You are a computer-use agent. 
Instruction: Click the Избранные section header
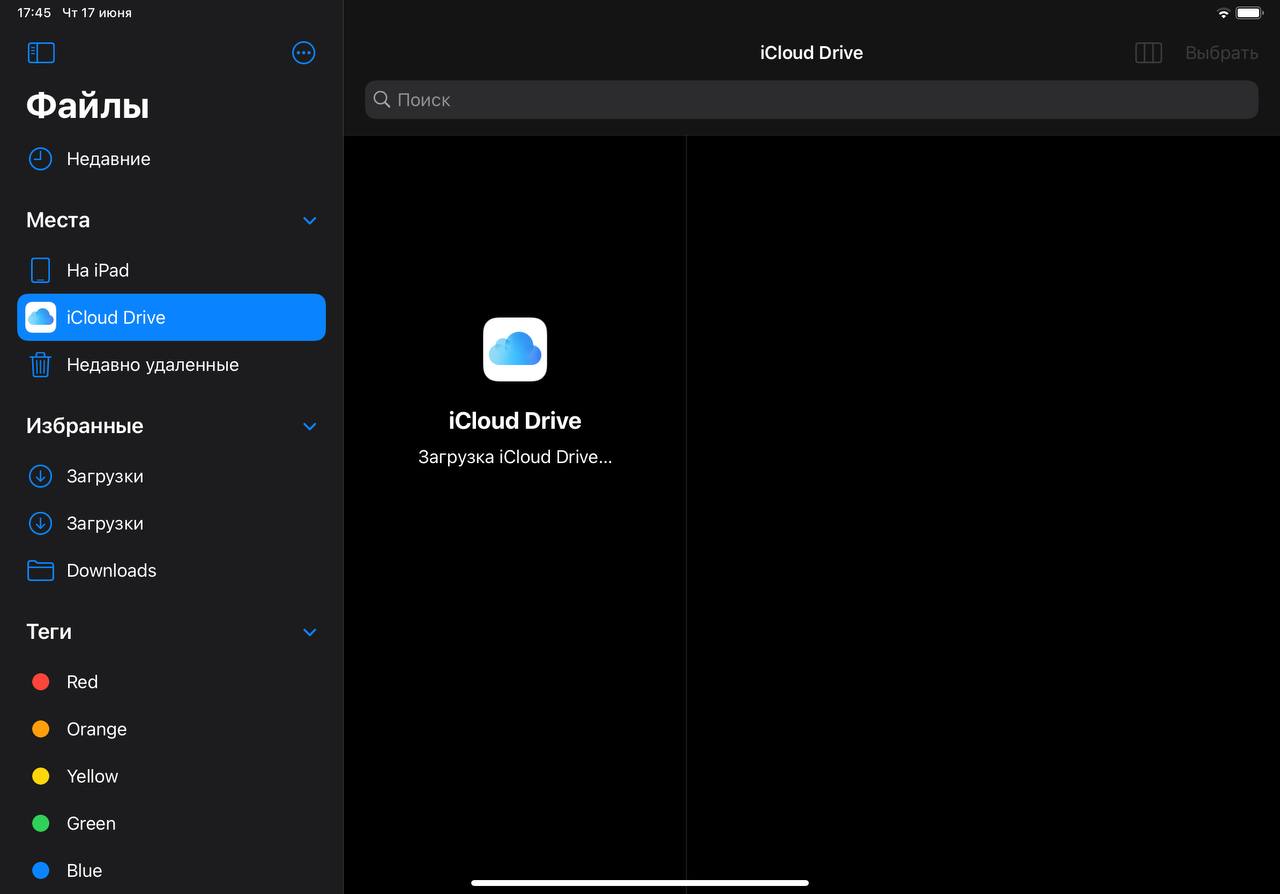(85, 426)
